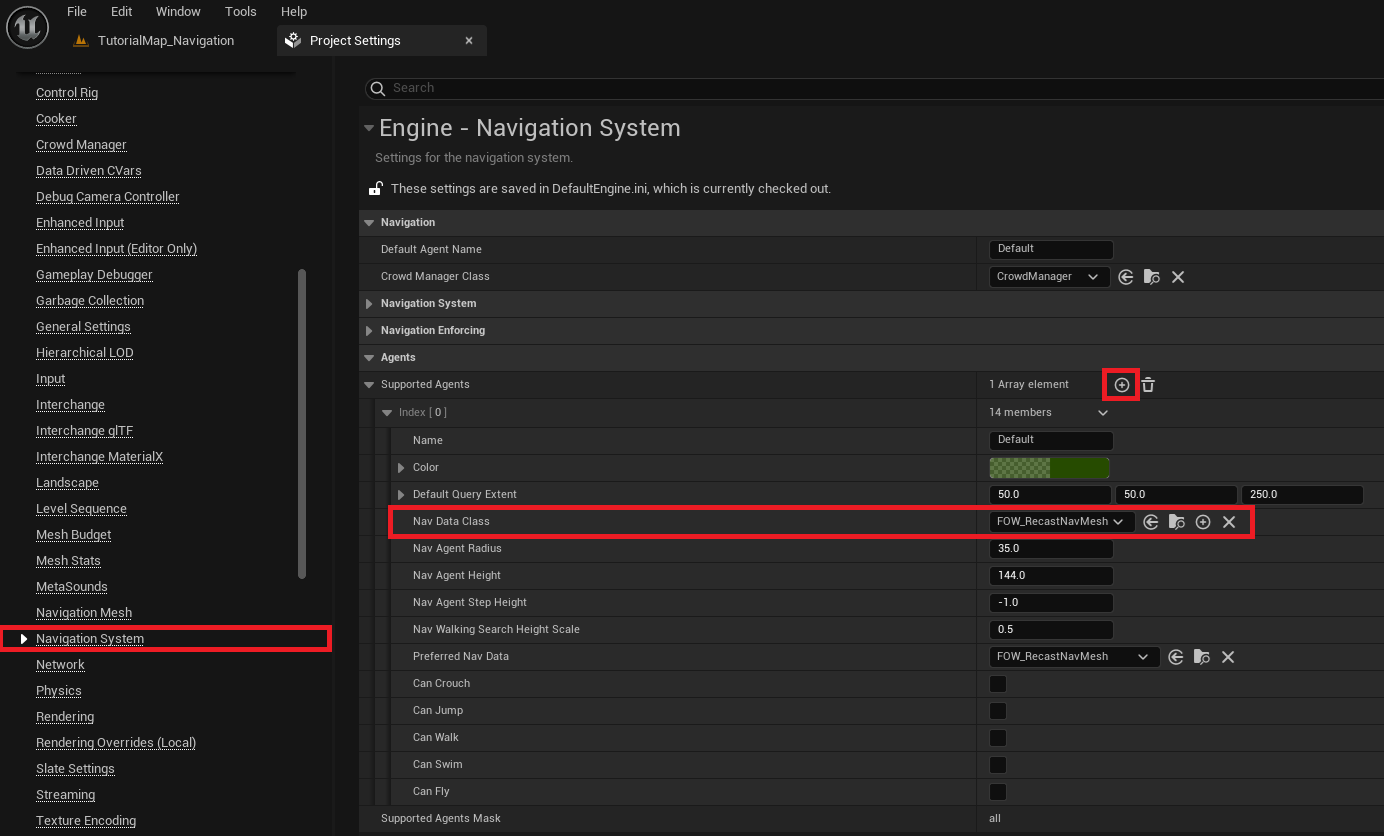Clear the Crowd Manager Class value

[1178, 277]
